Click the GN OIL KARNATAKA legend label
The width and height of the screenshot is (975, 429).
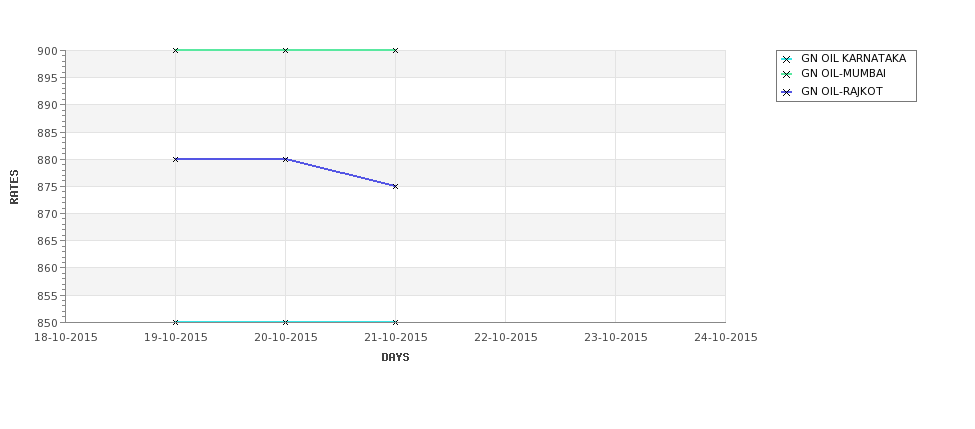(x=853, y=58)
